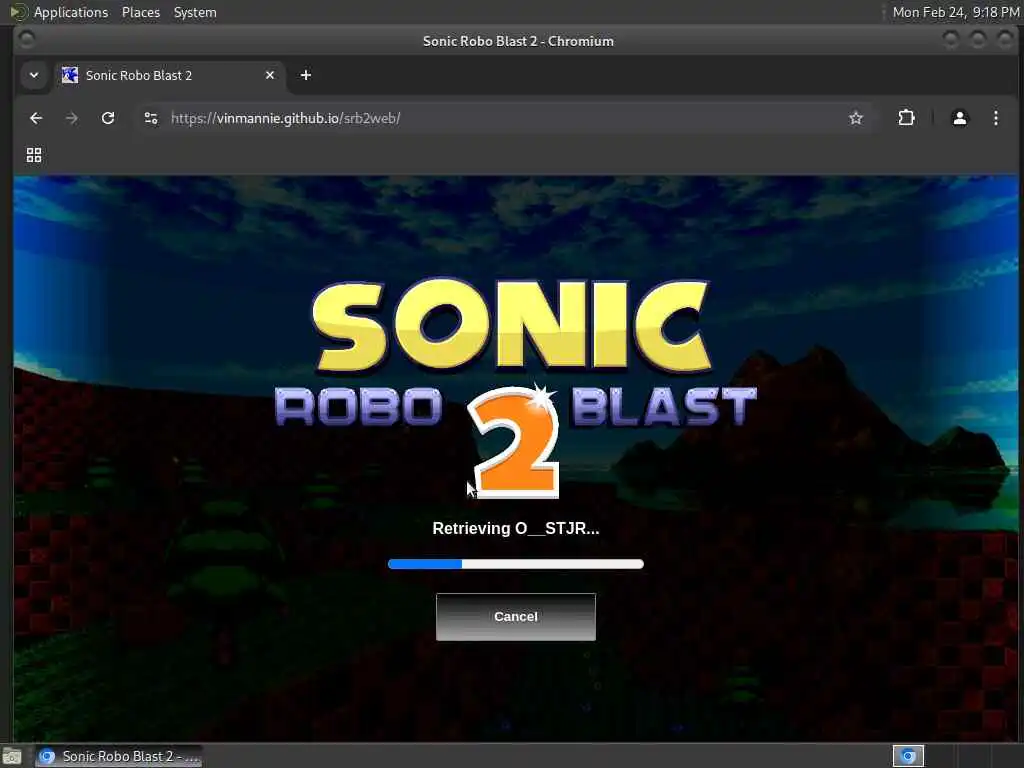The height and width of the screenshot is (768, 1024).
Task: Click the workspace switcher Chromium thumbnail
Action: click(908, 756)
